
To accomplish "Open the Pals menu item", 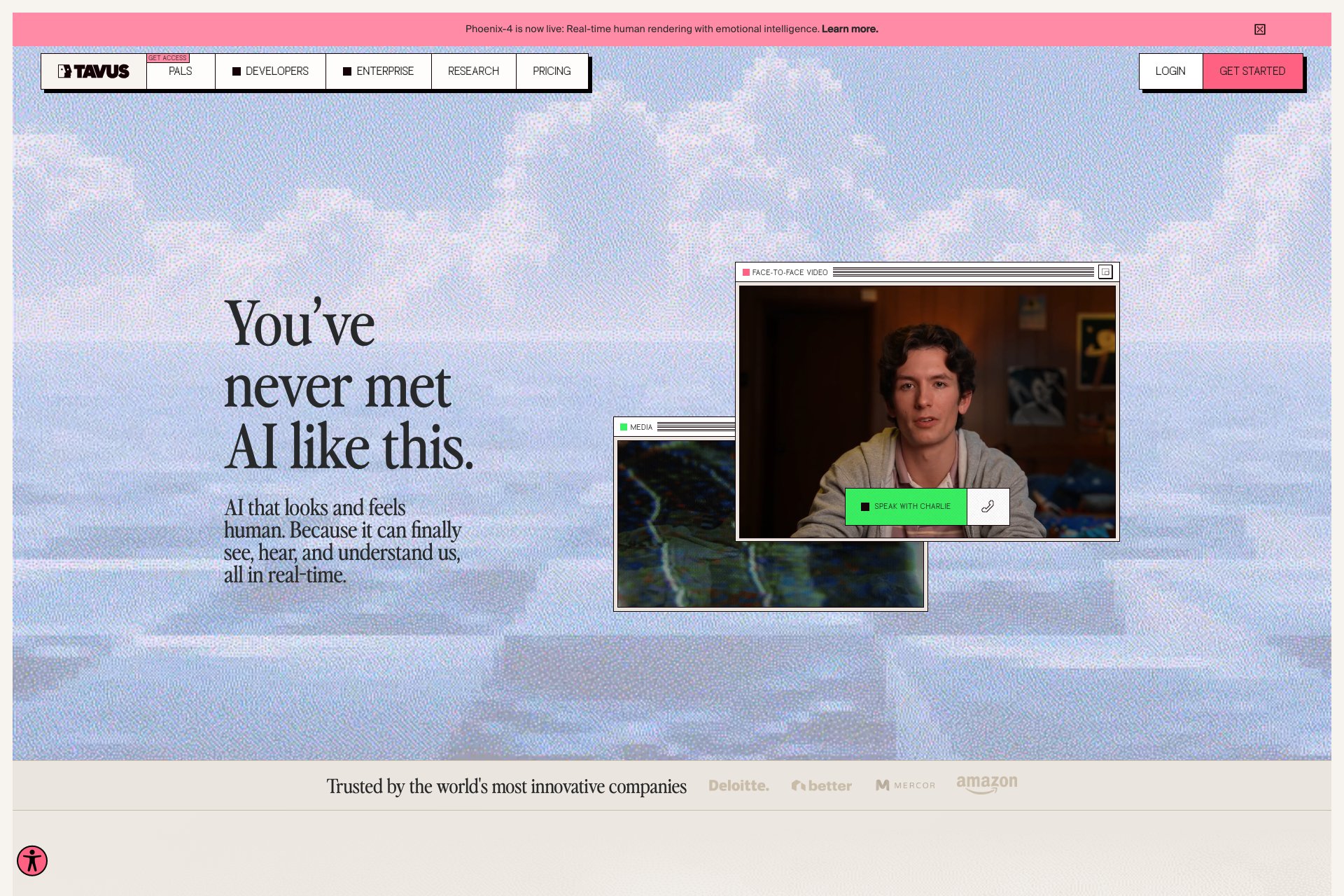I will (x=181, y=71).
